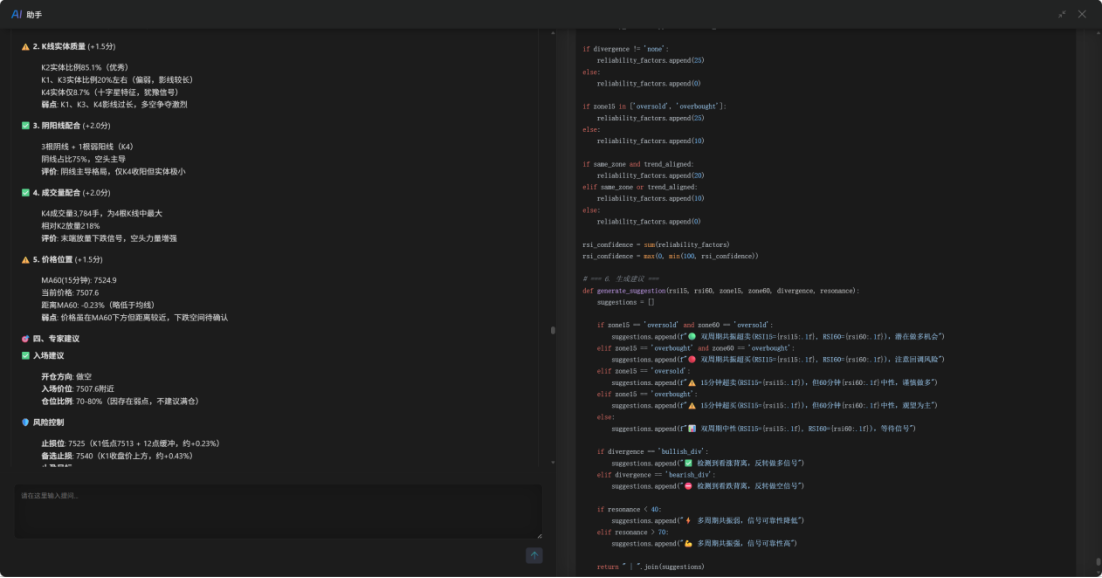This screenshot has width=1102, height=578.
Task: Click the target icon next to 专家建议
Action: pyautogui.click(x=26, y=339)
